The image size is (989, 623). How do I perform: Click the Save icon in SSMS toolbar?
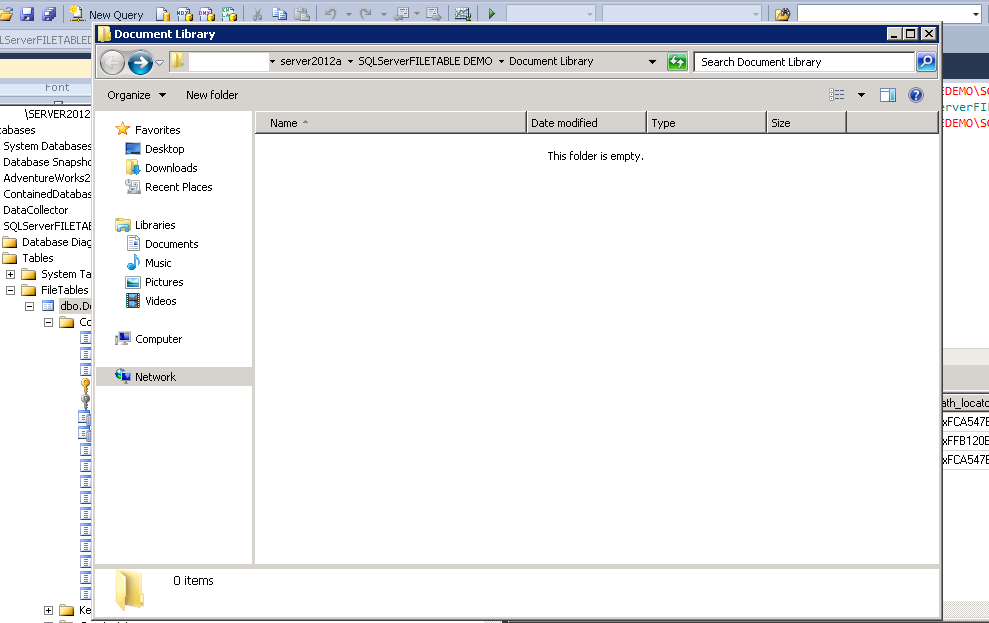pos(27,14)
